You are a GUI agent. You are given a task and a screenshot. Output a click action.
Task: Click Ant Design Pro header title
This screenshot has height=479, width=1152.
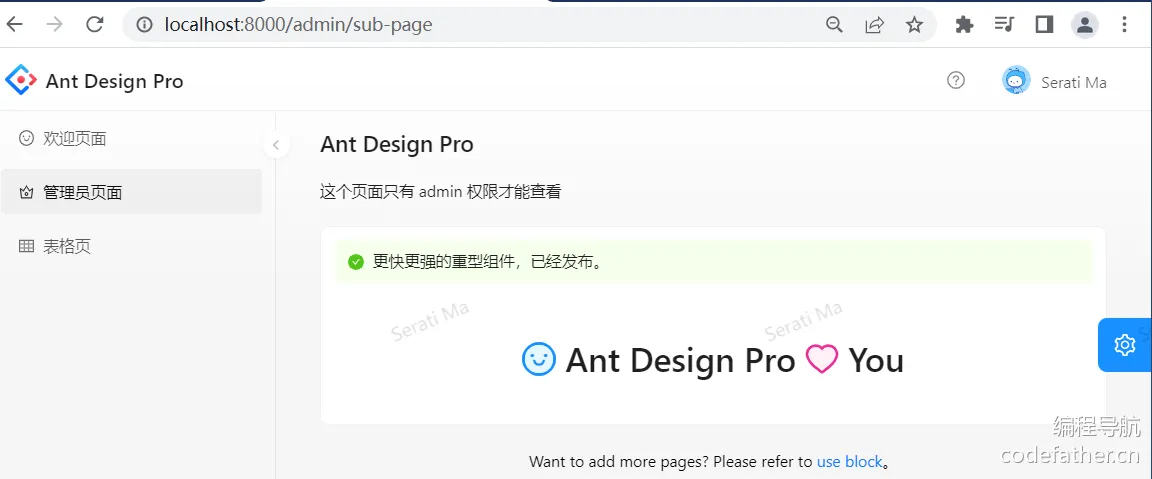click(x=115, y=81)
